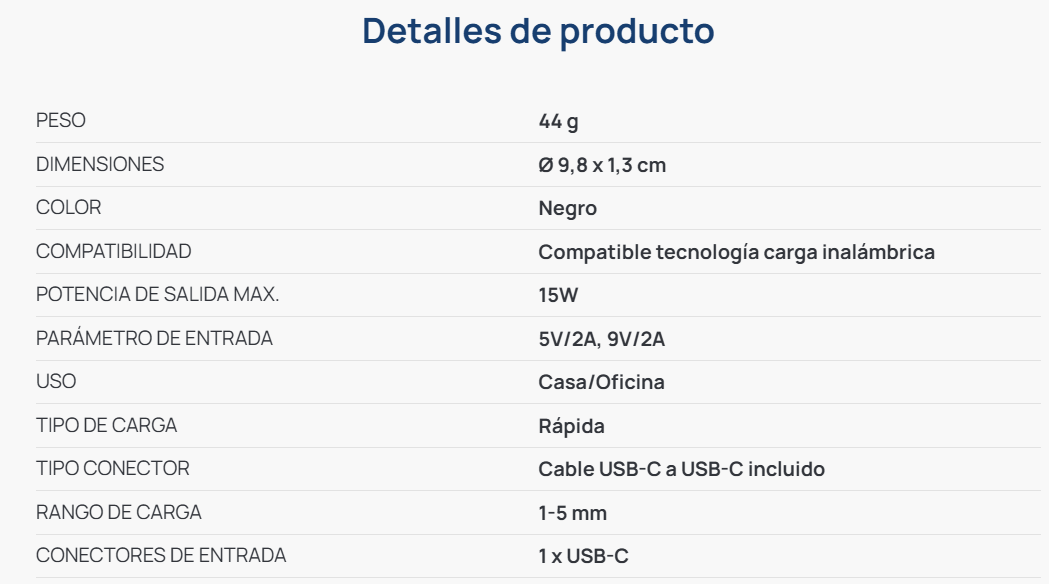
Task: Select the "5V/2A, 9V/2A" input value
Action: 601,340
